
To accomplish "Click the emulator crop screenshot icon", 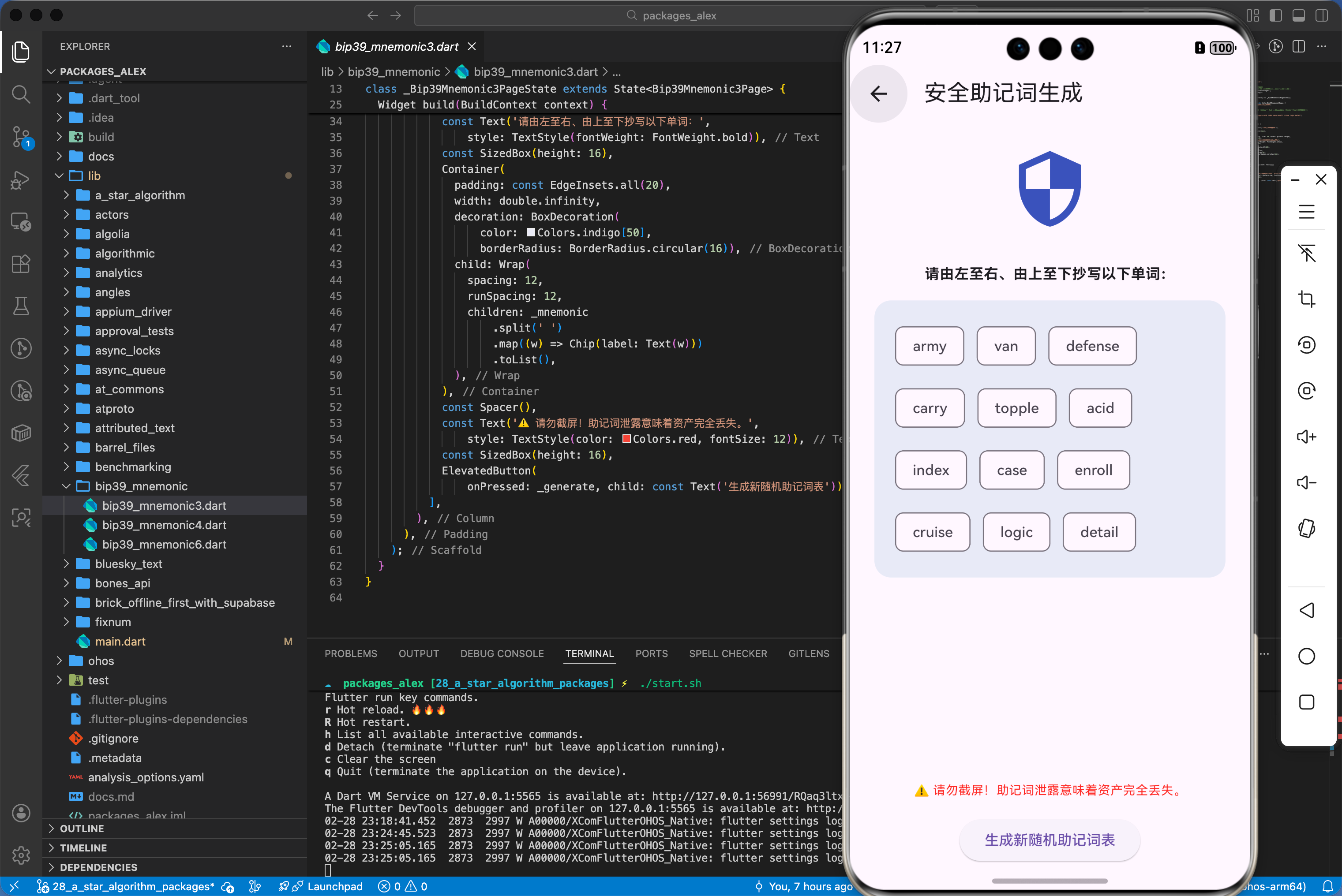I will pos(1307,299).
